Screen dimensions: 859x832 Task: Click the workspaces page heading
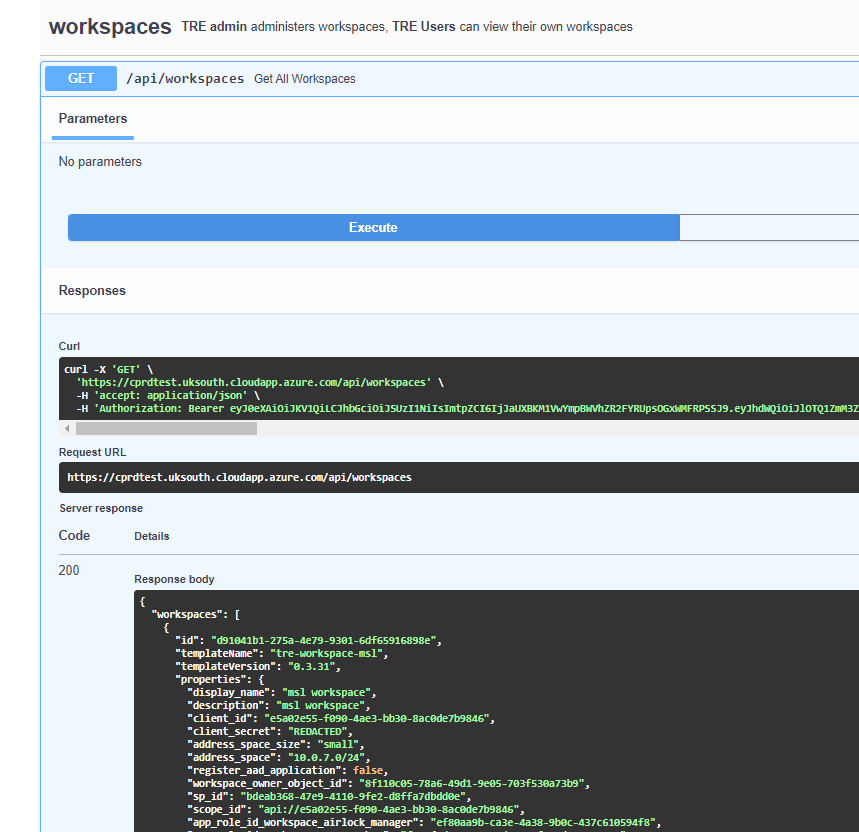tap(109, 26)
